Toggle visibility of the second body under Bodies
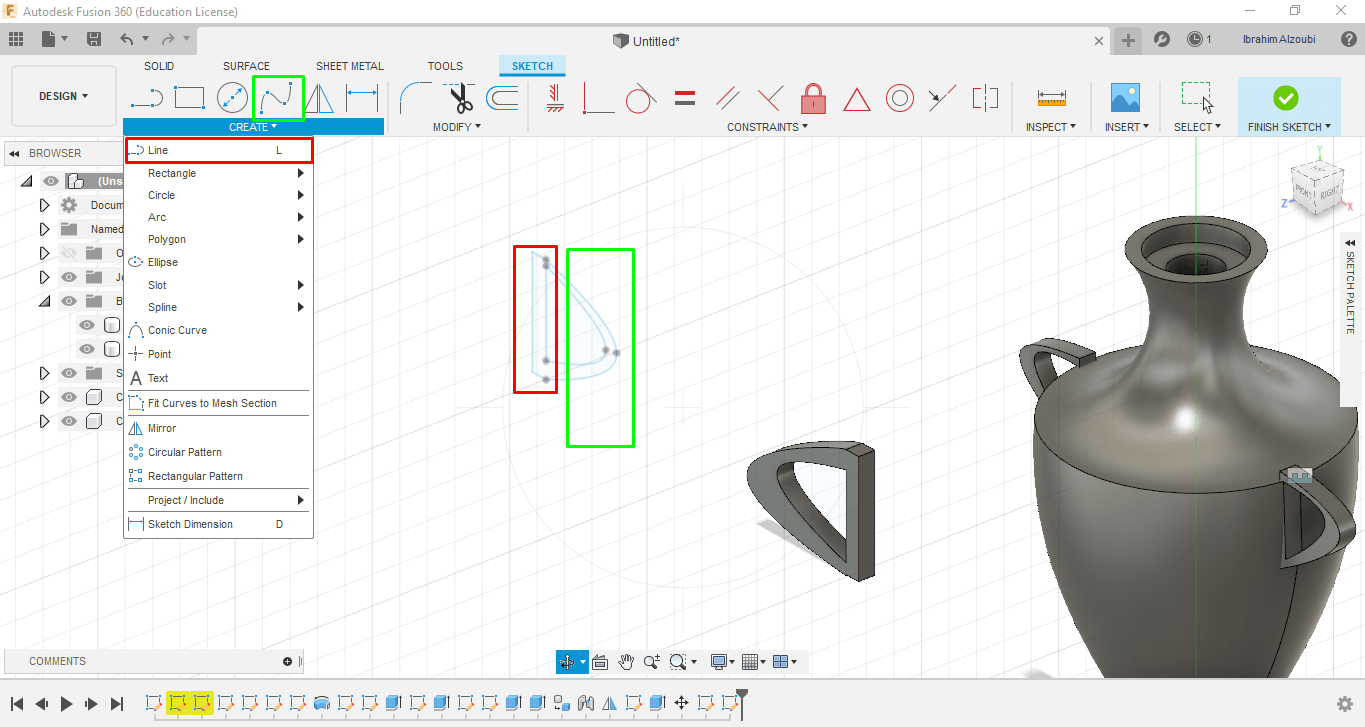This screenshot has height=727, width=1365. tap(87, 349)
